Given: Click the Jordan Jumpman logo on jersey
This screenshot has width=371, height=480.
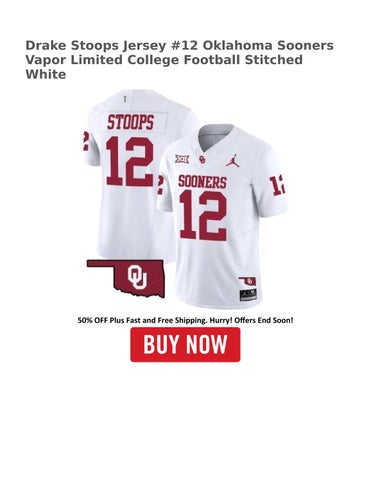Looking at the screenshot, I should (234, 160).
